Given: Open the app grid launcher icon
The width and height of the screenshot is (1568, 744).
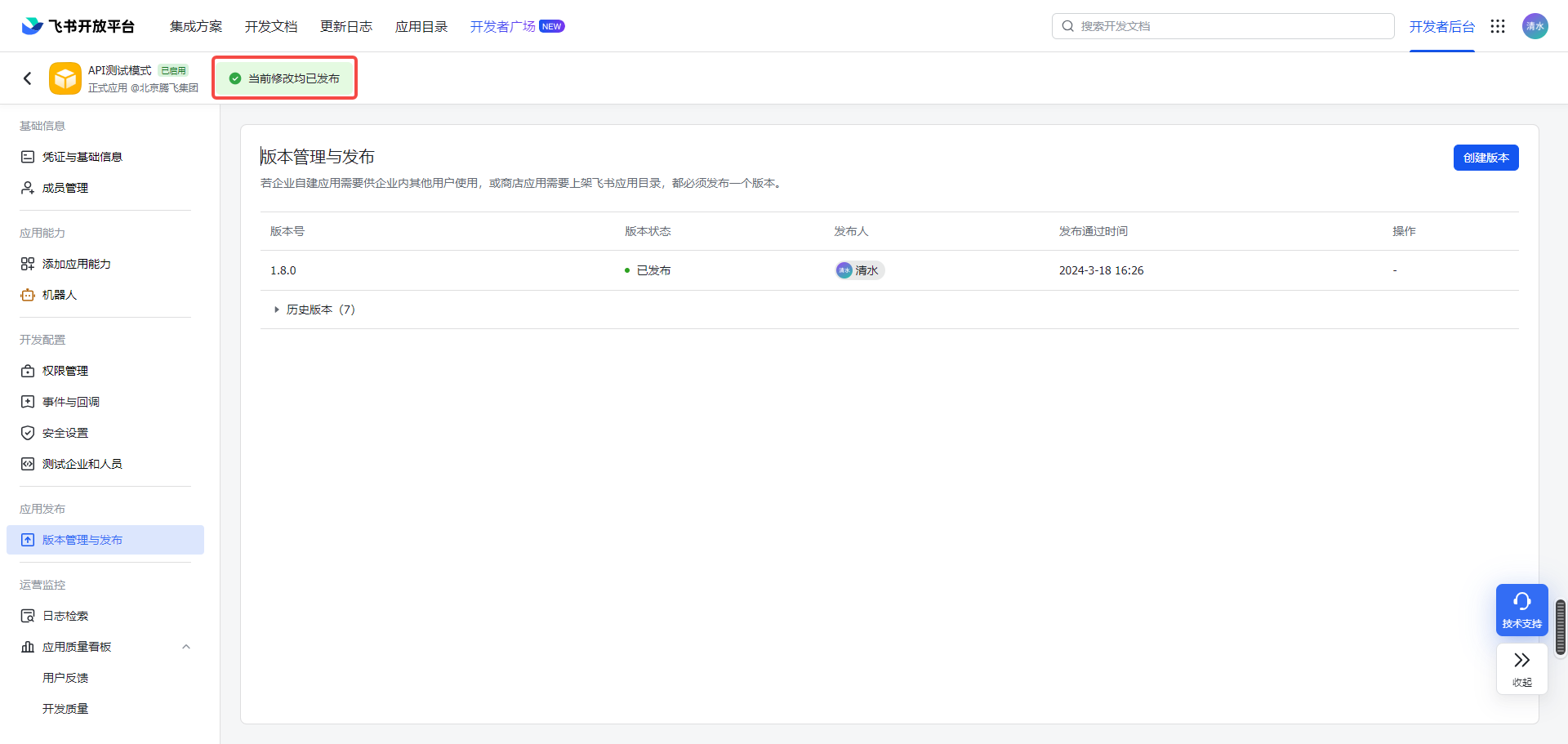Looking at the screenshot, I should click(1497, 26).
